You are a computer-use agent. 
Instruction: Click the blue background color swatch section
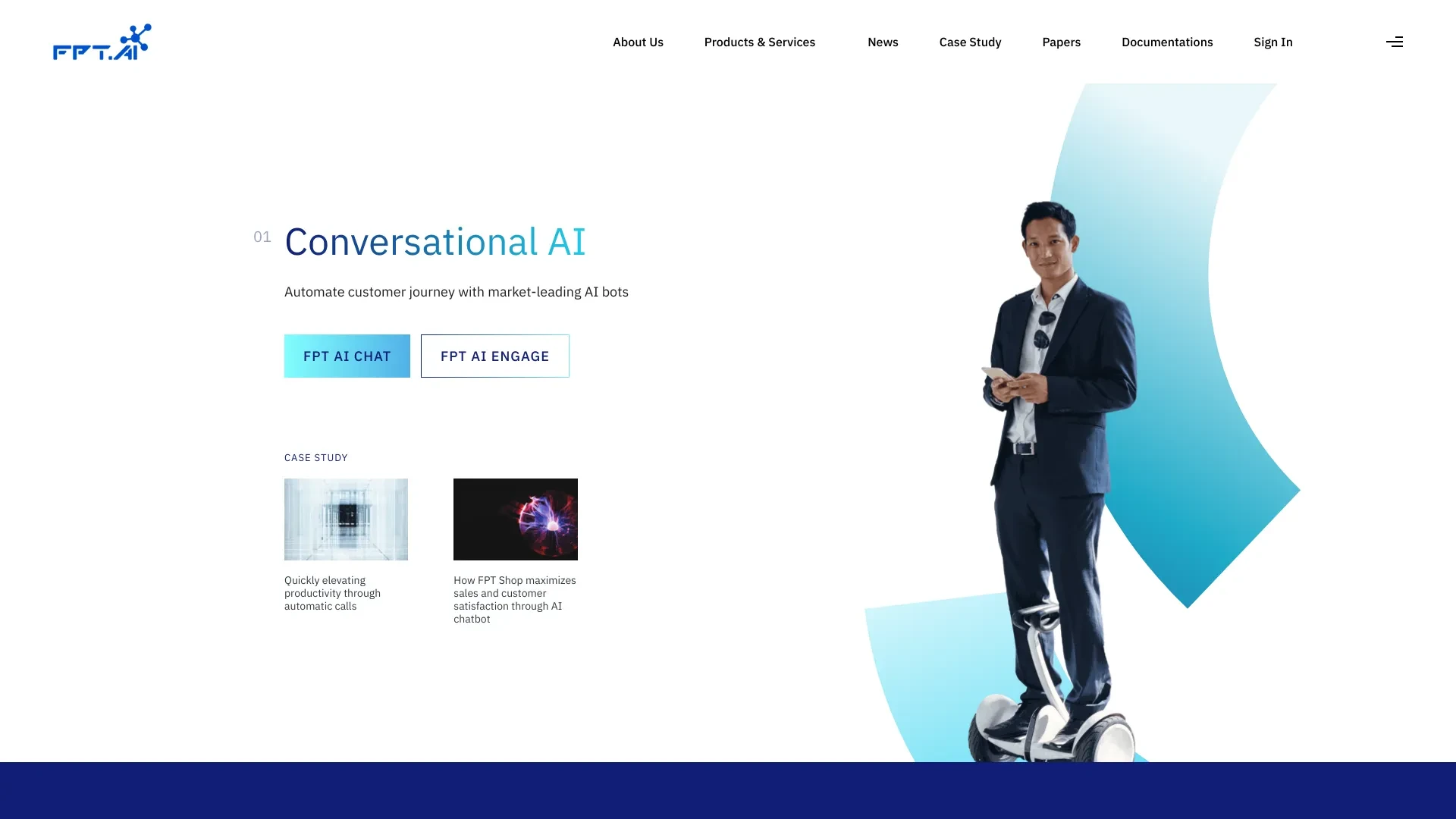pyautogui.click(x=728, y=790)
